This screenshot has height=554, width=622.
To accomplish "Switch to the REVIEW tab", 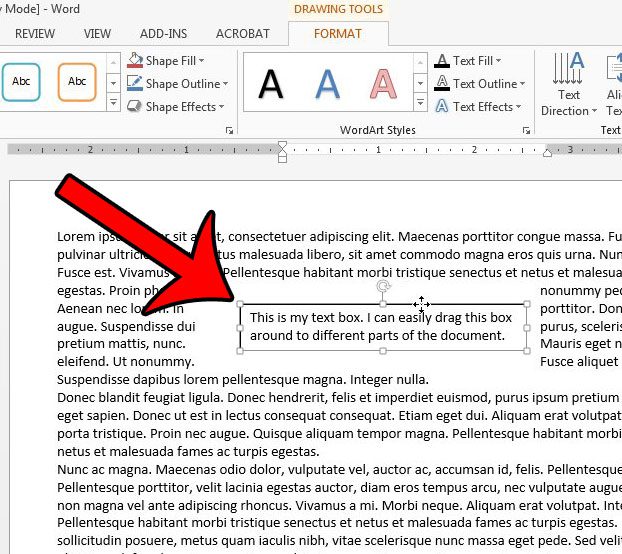I will (x=35, y=33).
